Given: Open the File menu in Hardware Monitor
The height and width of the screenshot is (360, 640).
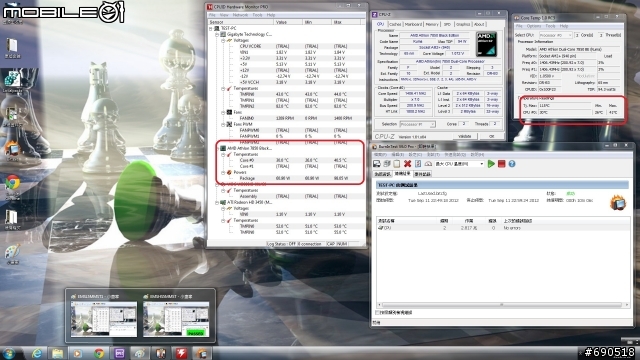Looking at the screenshot, I should [x=212, y=15].
